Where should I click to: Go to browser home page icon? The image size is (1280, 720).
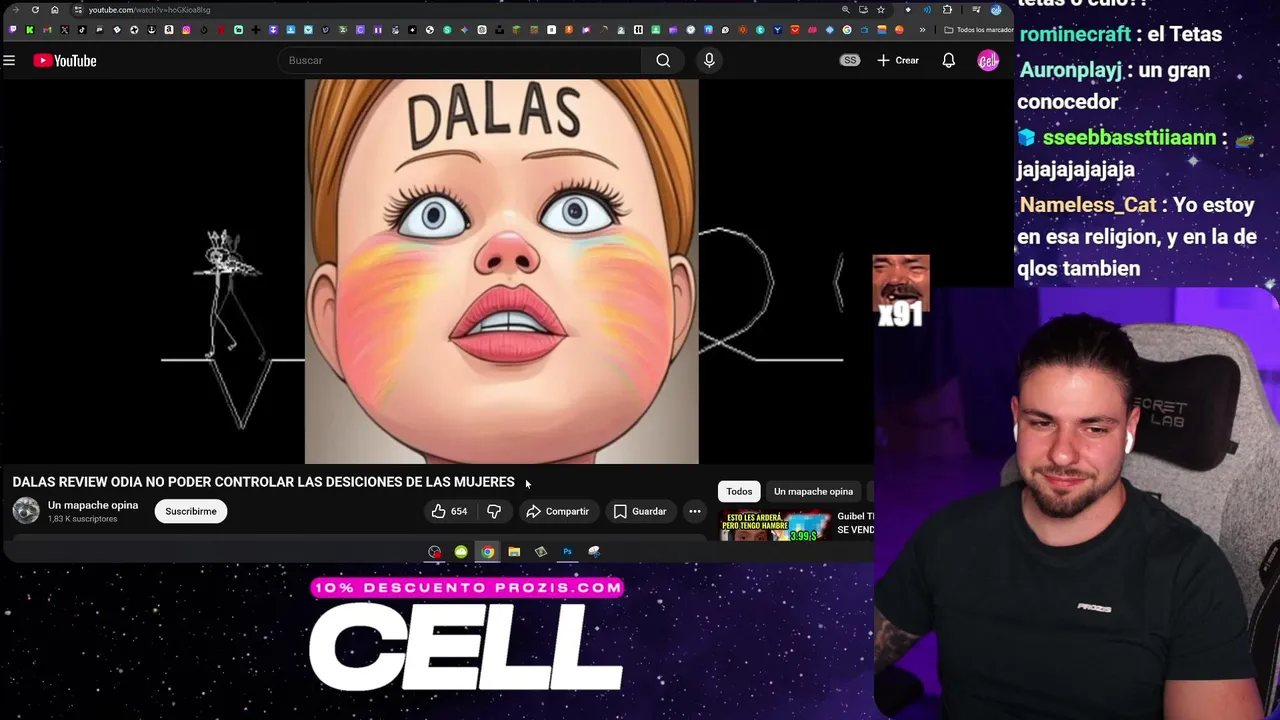click(54, 10)
